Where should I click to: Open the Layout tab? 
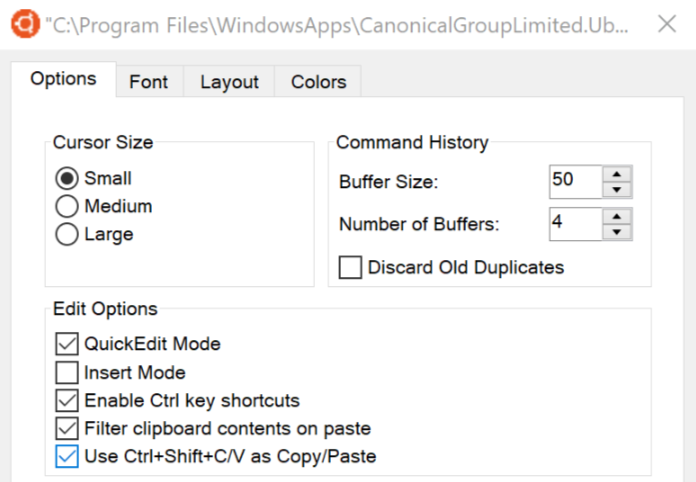[x=229, y=82]
